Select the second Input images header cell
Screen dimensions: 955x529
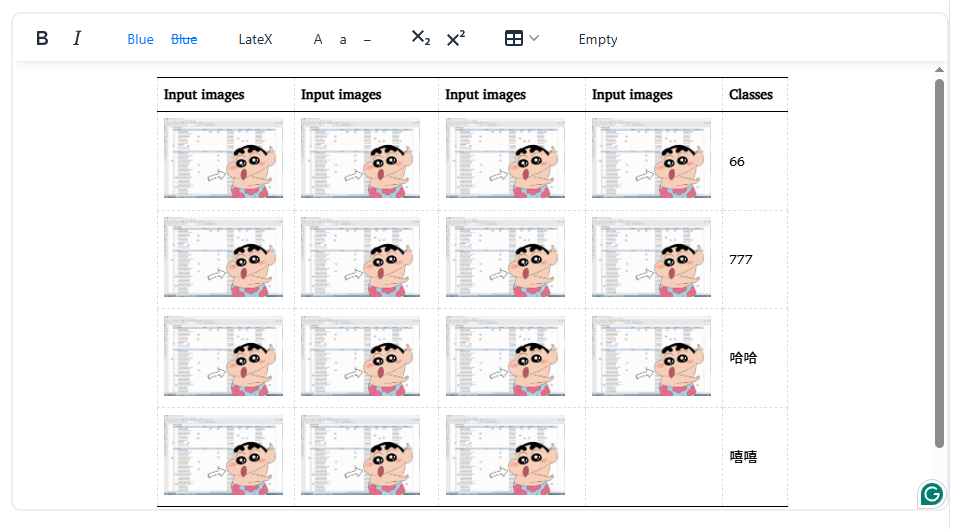[x=366, y=94]
